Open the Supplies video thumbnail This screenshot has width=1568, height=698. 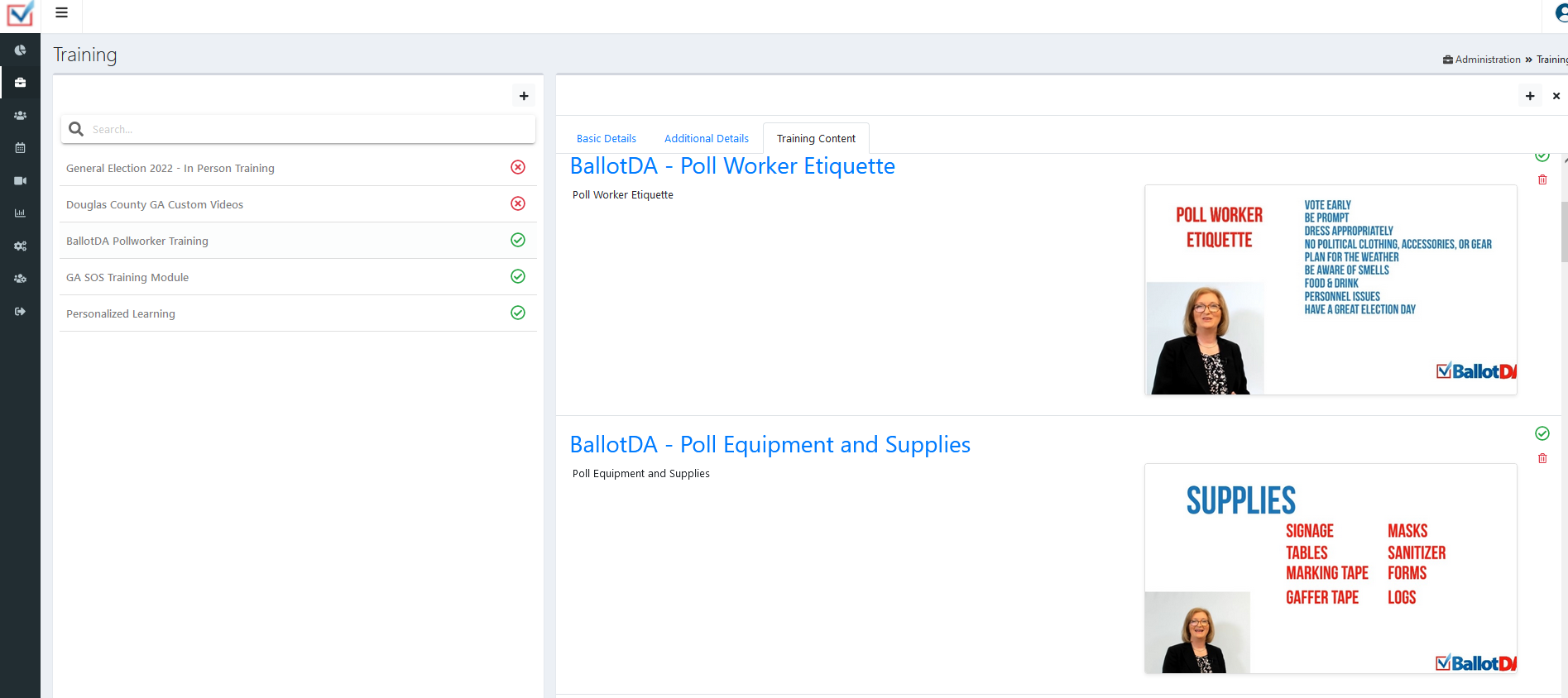click(x=1330, y=568)
